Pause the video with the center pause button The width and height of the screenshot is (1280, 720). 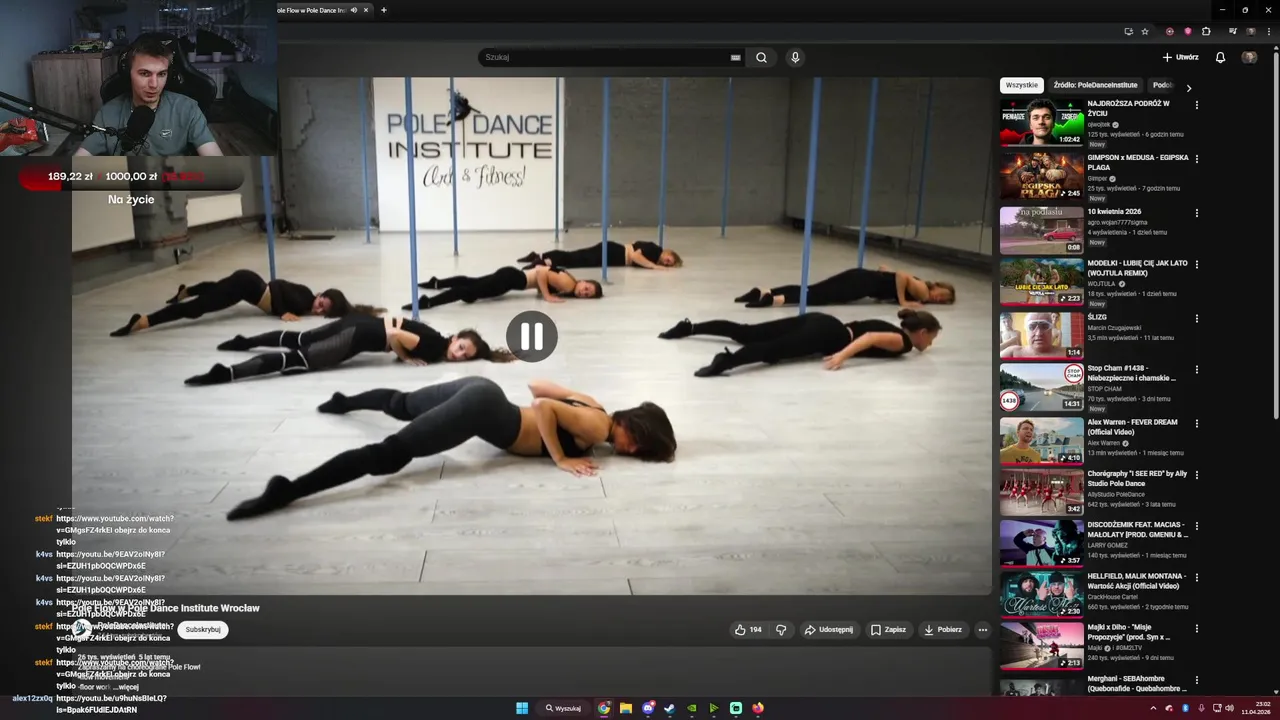click(x=531, y=337)
